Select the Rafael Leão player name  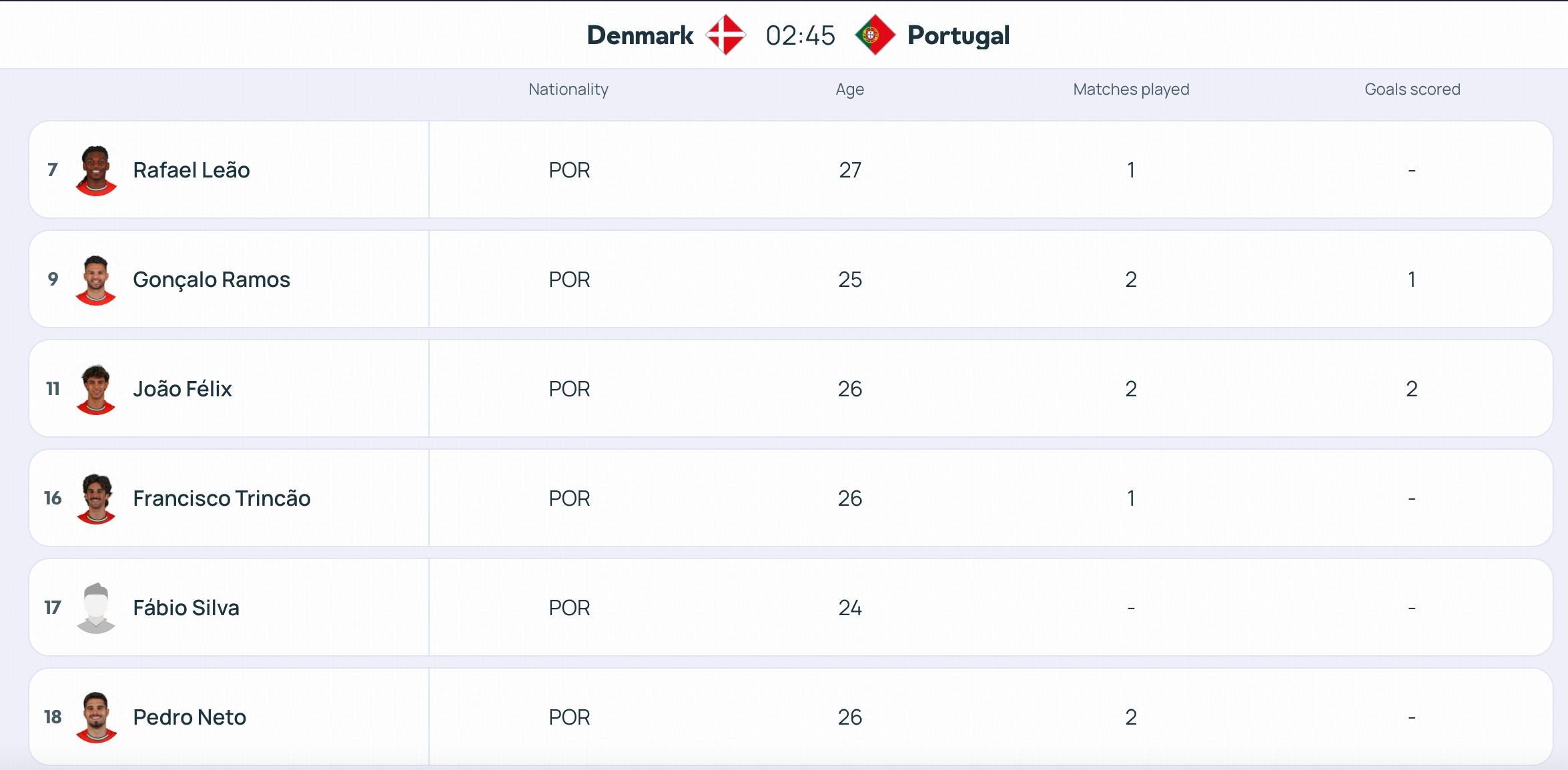tap(191, 170)
